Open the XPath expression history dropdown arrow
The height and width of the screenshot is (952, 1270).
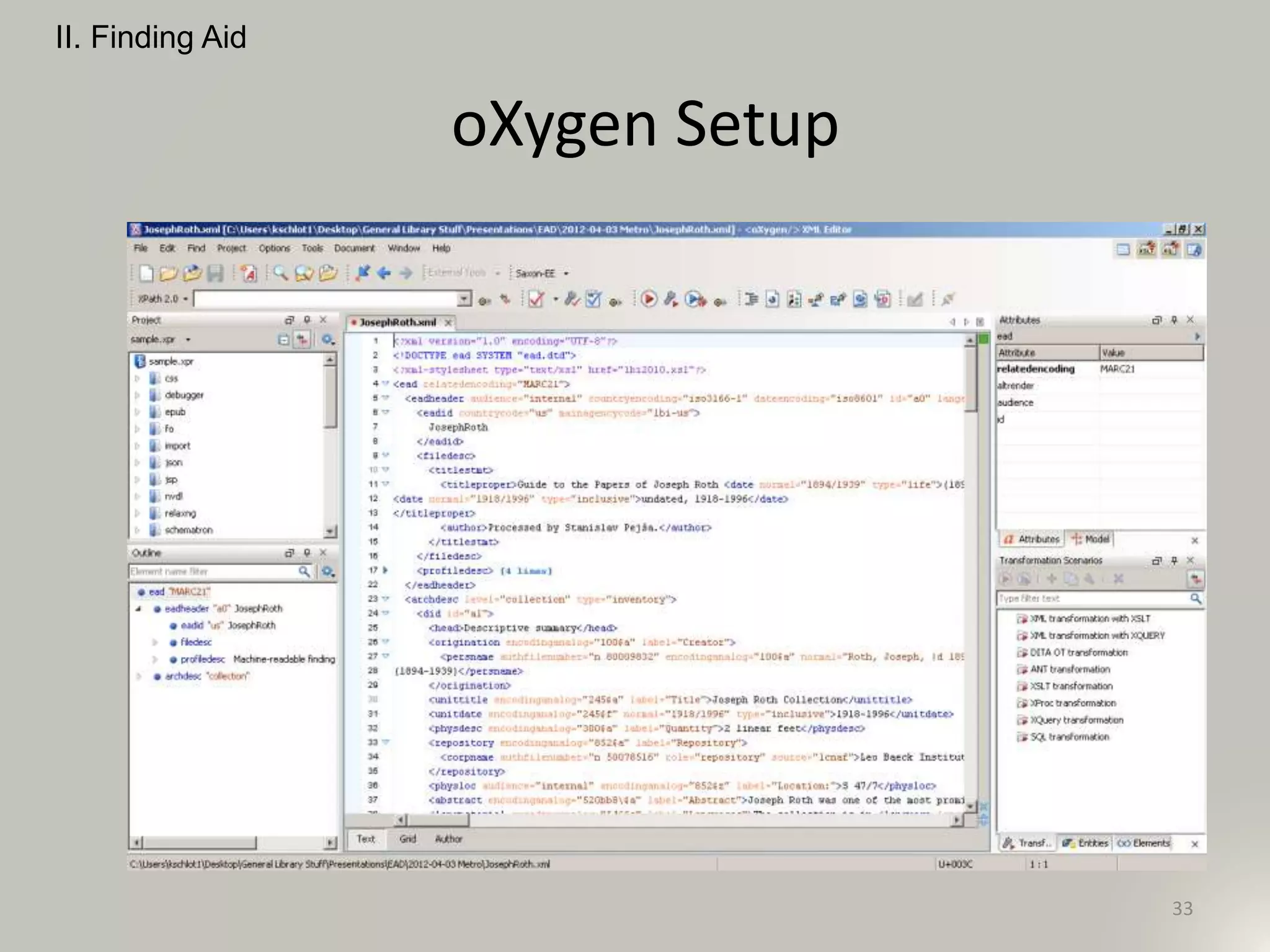click(464, 299)
